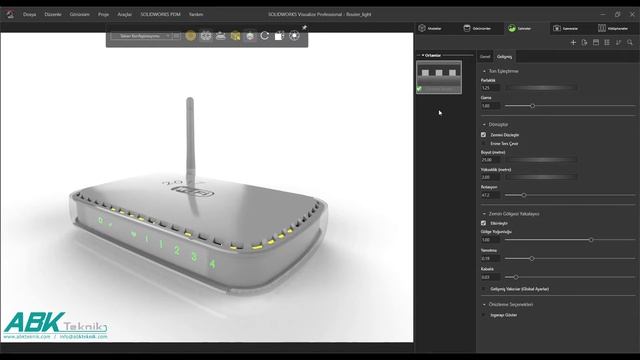Switch to the Kitaplıklar palette tab
The height and width of the screenshot is (360, 640).
(613, 28)
